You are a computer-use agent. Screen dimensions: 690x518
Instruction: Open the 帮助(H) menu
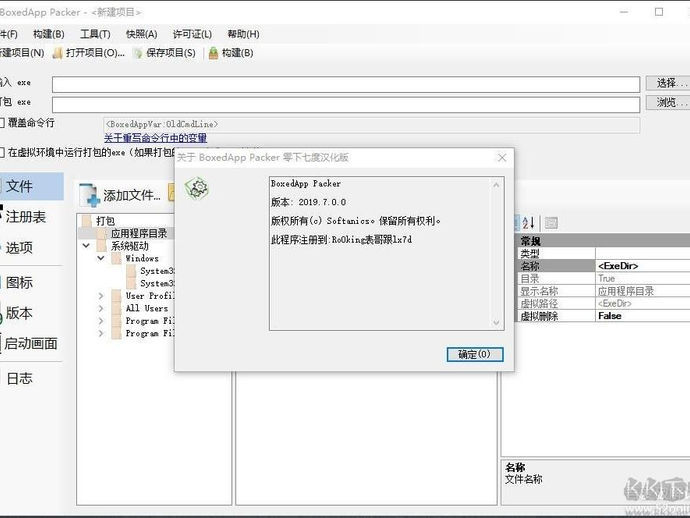[243, 34]
